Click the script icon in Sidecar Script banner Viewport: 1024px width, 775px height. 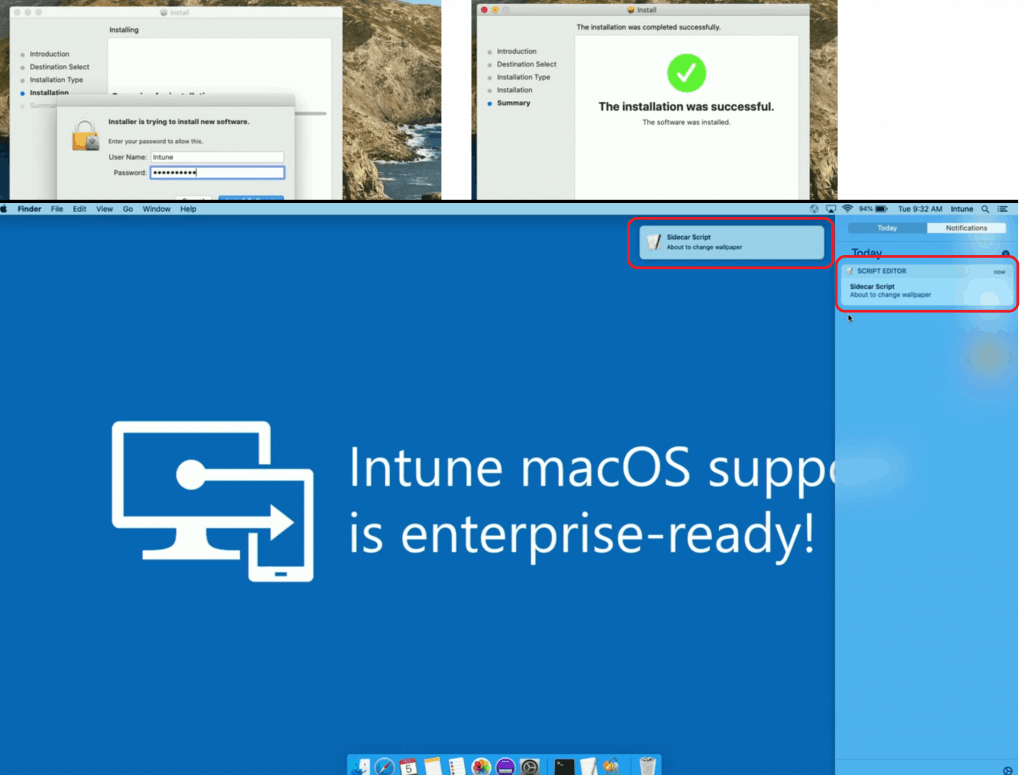[654, 242]
